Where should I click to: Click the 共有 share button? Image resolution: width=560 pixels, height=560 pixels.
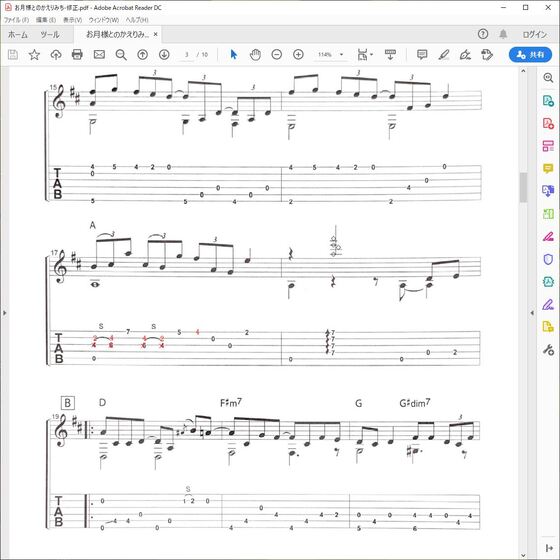tap(530, 55)
